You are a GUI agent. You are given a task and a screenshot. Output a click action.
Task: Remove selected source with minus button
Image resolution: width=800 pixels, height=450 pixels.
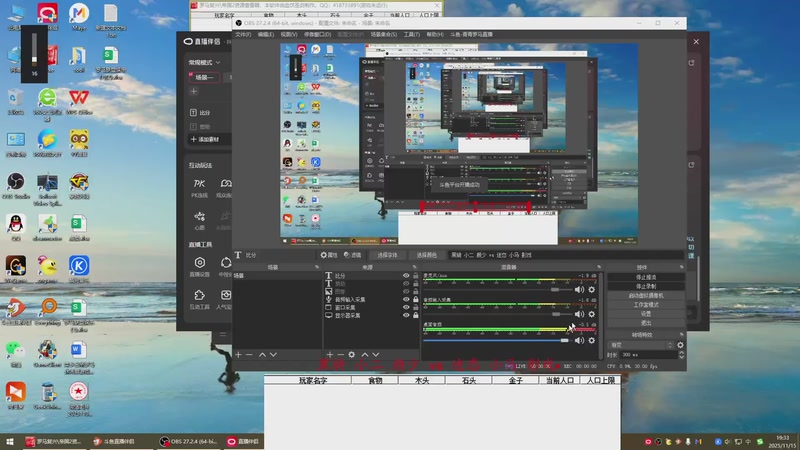[340, 355]
